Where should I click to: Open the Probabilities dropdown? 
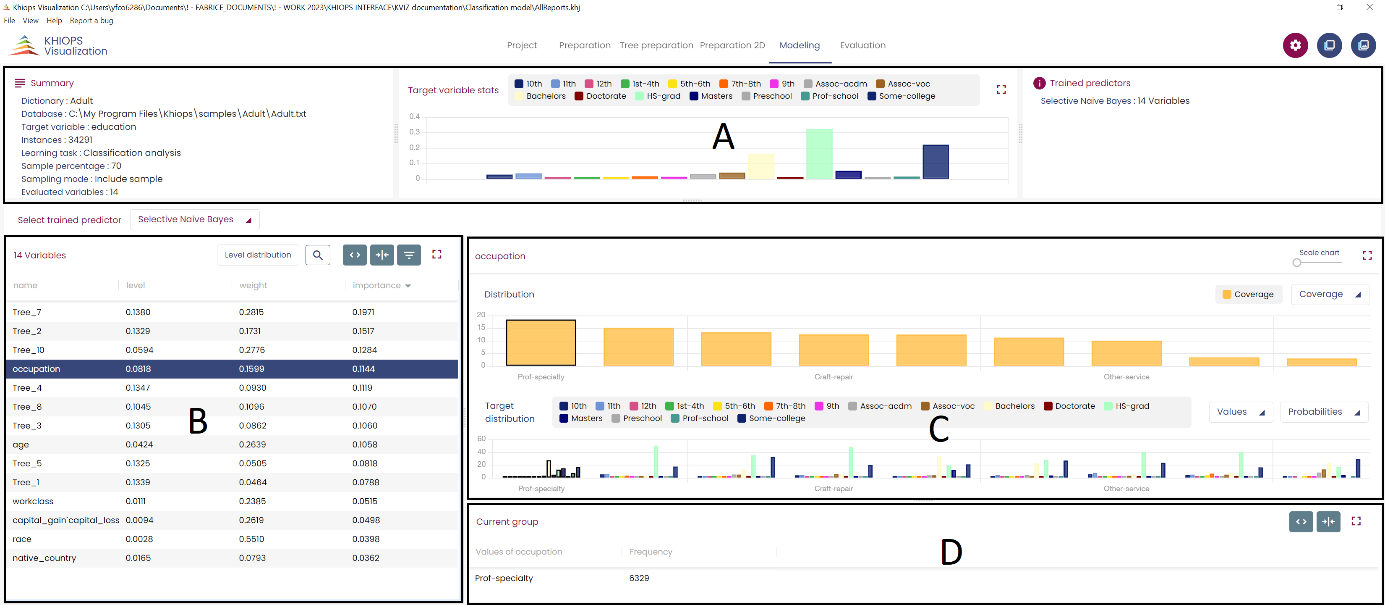coord(1323,412)
